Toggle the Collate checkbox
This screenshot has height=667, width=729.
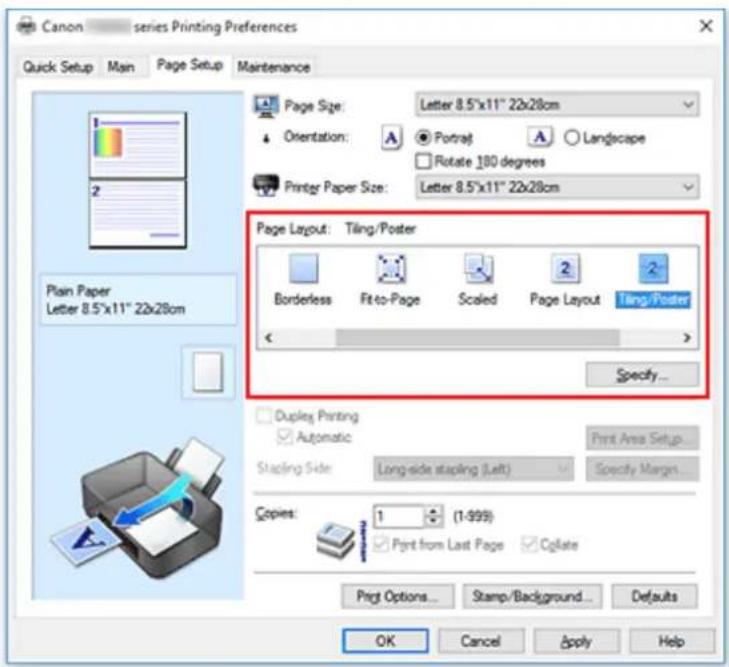tap(529, 544)
